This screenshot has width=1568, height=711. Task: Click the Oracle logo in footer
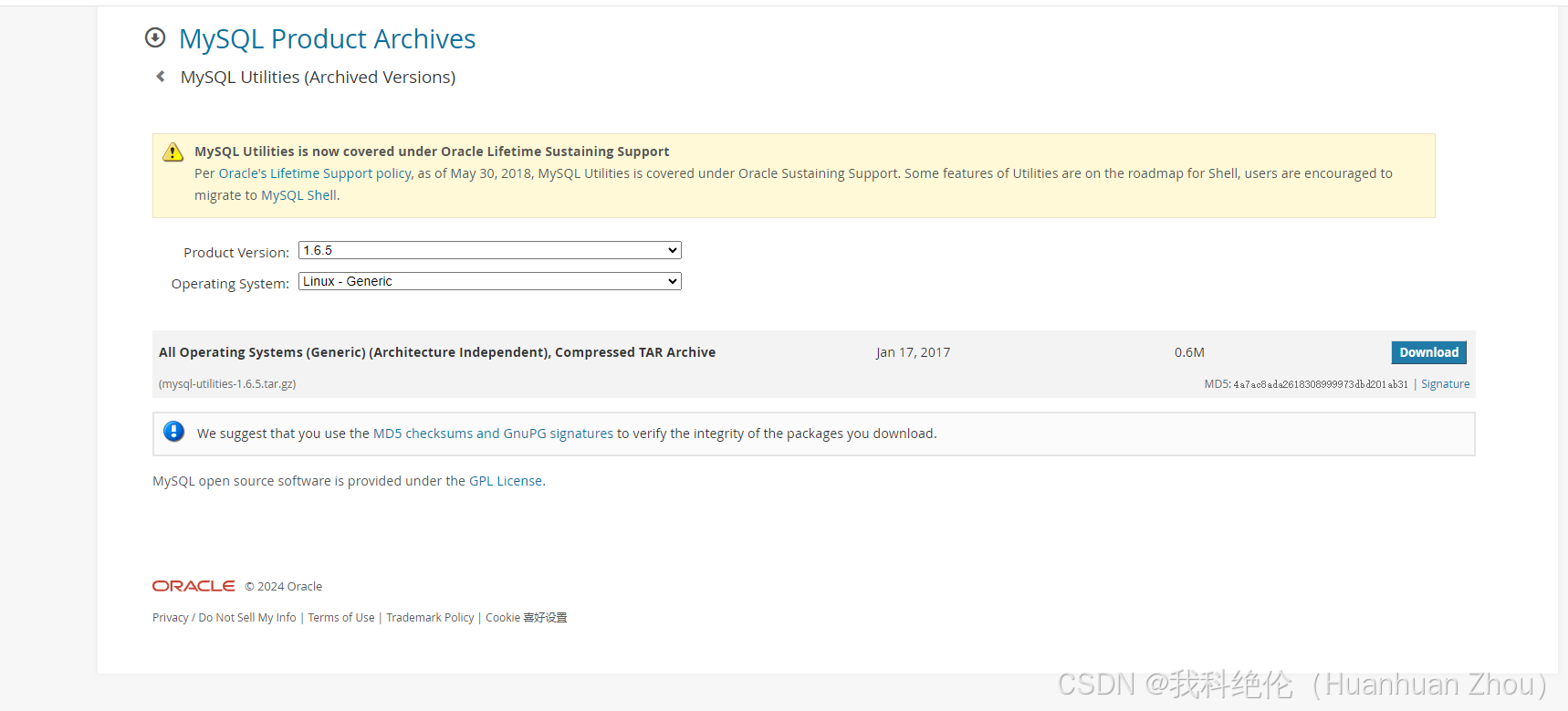pyautogui.click(x=193, y=586)
